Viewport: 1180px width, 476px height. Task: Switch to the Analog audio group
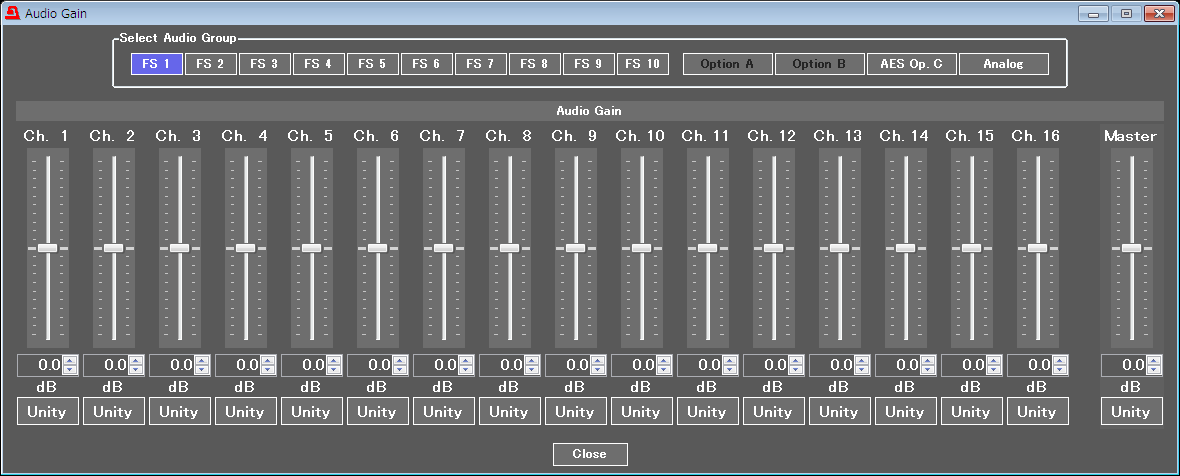point(1003,64)
